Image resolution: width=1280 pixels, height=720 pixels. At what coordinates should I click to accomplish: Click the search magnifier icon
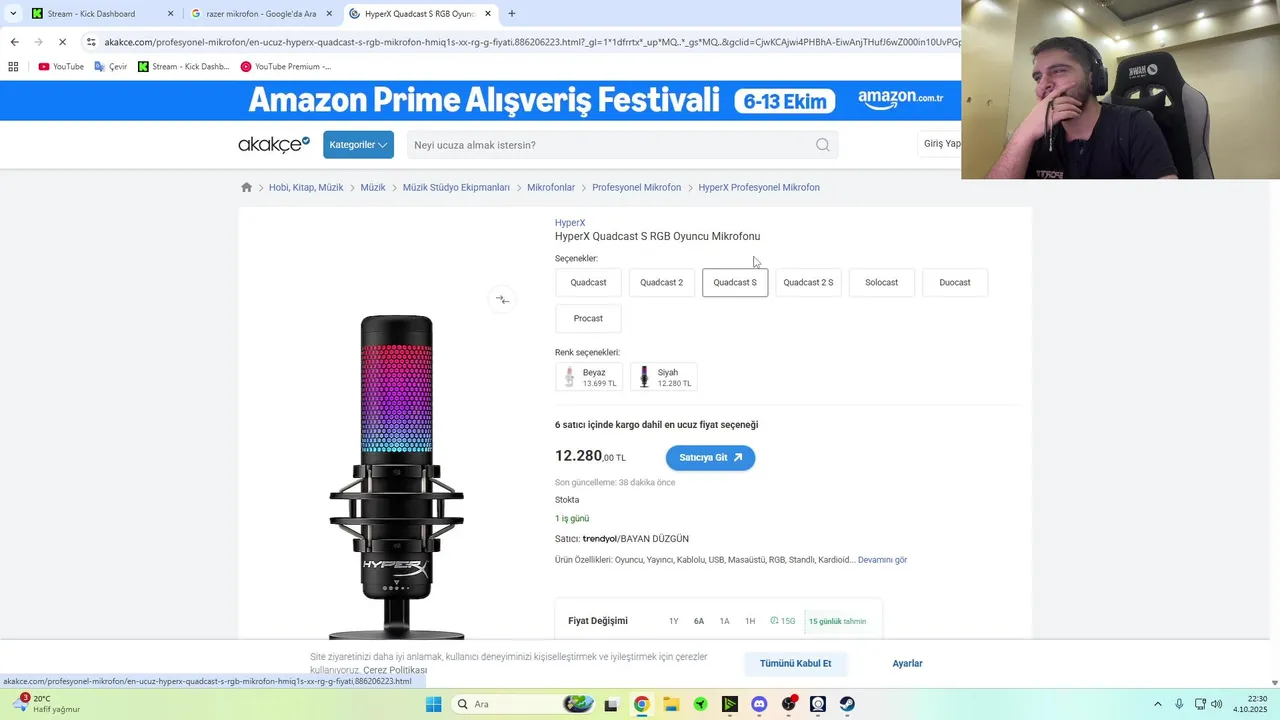[822, 145]
